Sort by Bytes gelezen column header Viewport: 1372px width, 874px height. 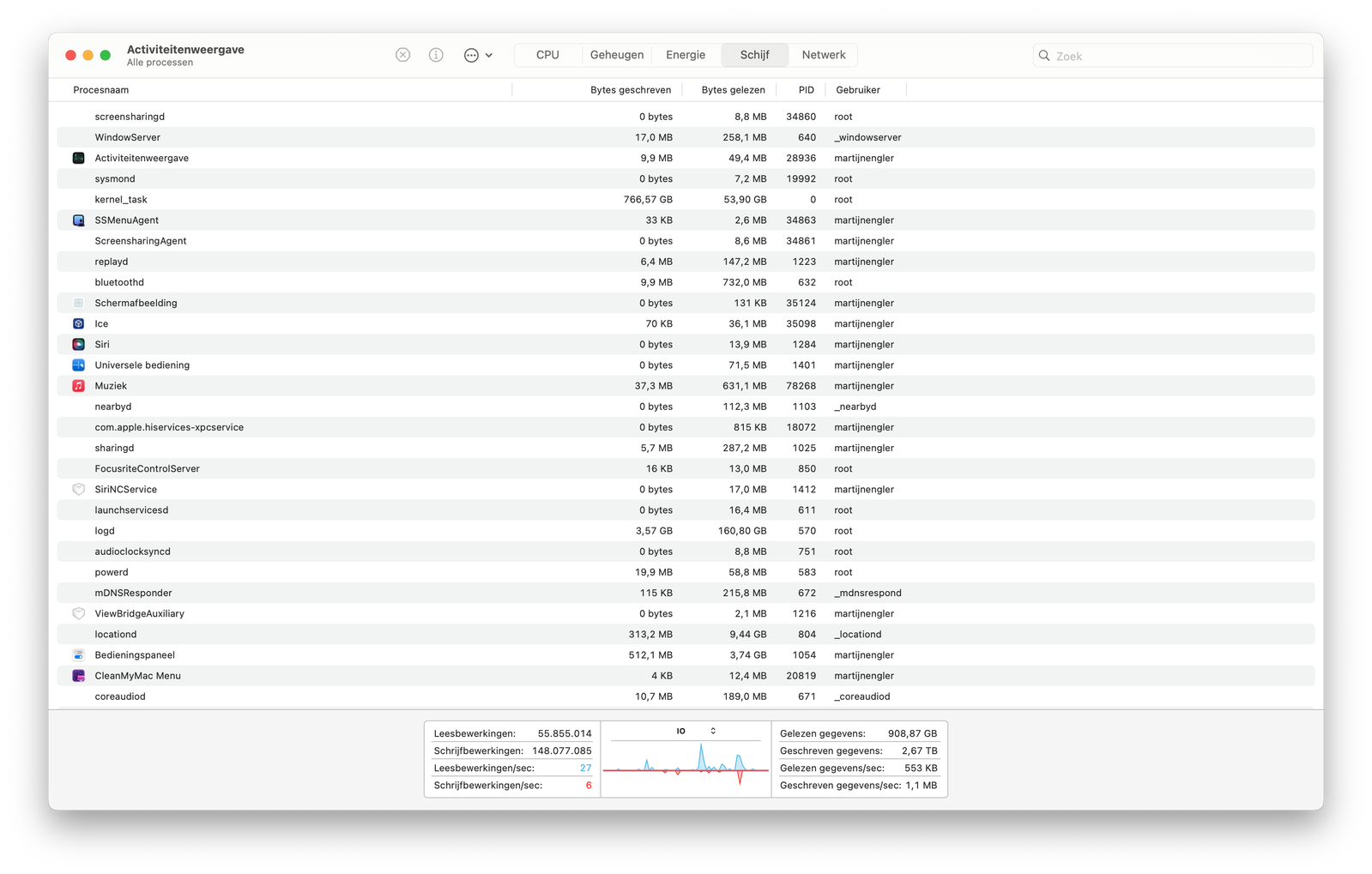pyautogui.click(x=733, y=90)
